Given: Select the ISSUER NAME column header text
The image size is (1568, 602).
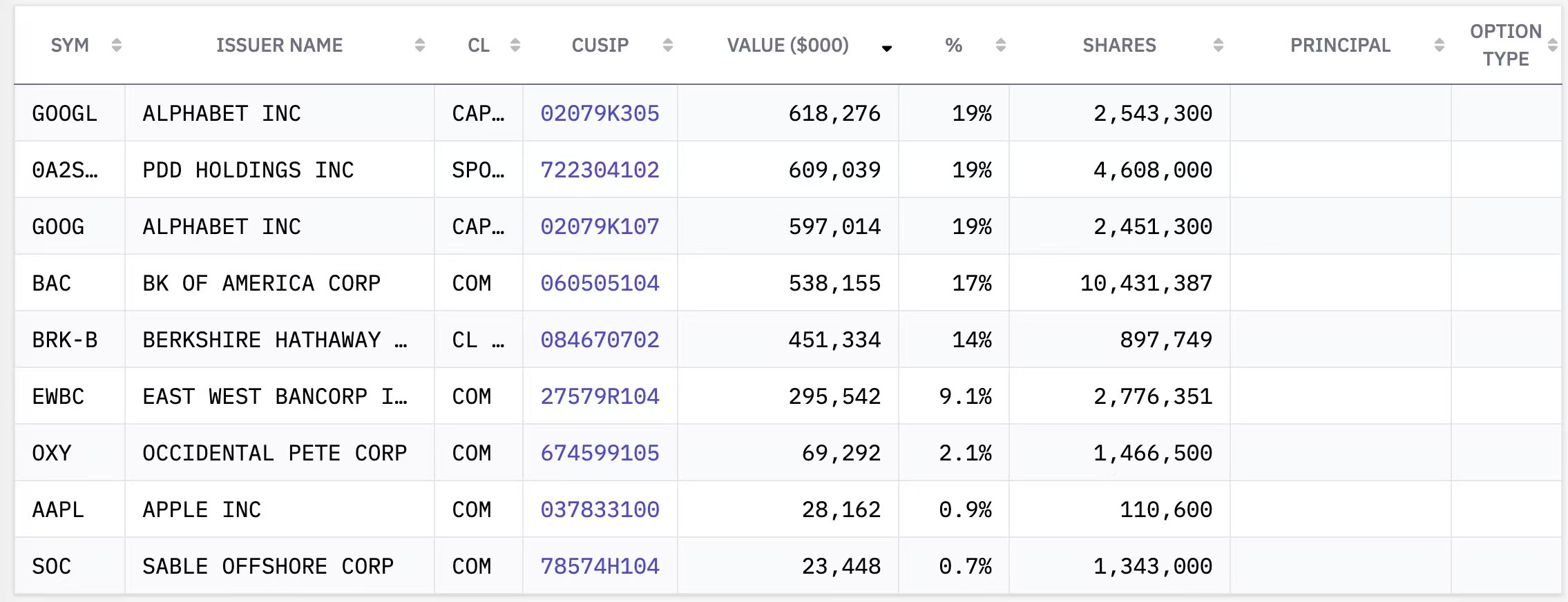Looking at the screenshot, I should click(x=279, y=46).
